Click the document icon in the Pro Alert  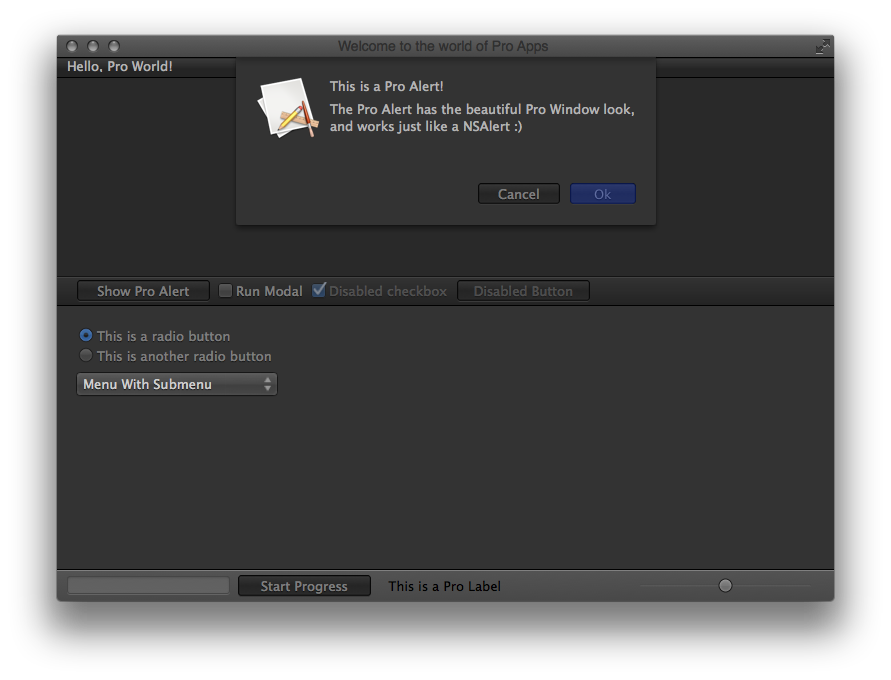pyautogui.click(x=287, y=107)
